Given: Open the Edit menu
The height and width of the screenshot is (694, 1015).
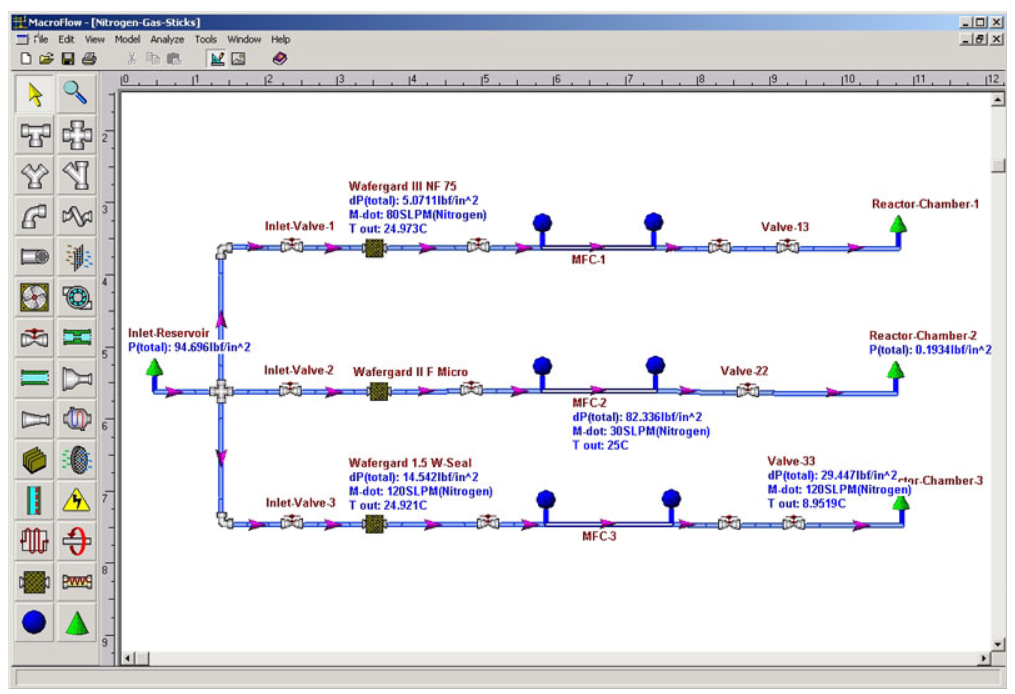Looking at the screenshot, I should (66, 39).
